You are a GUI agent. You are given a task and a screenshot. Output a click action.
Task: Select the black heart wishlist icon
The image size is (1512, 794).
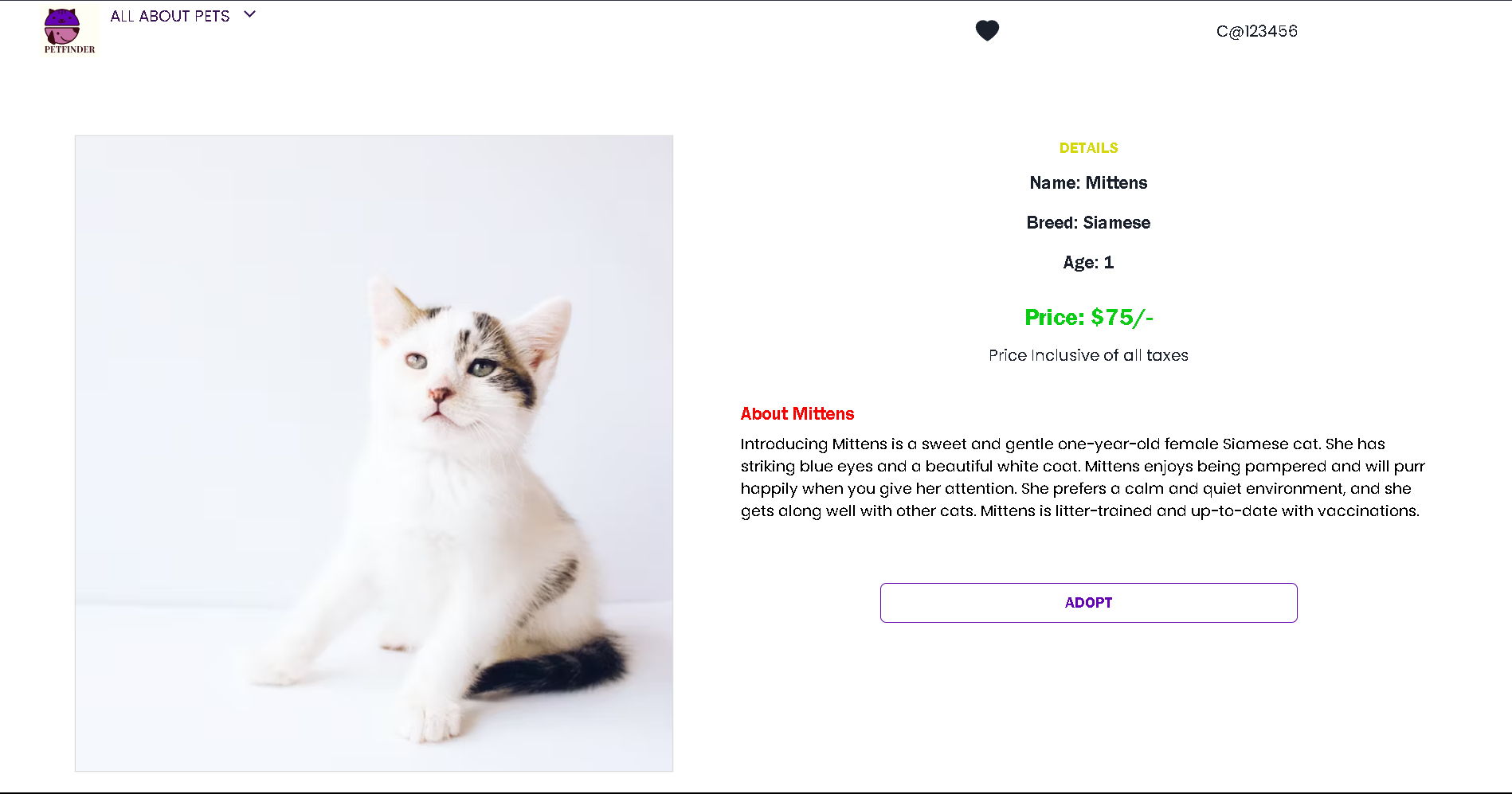987,30
